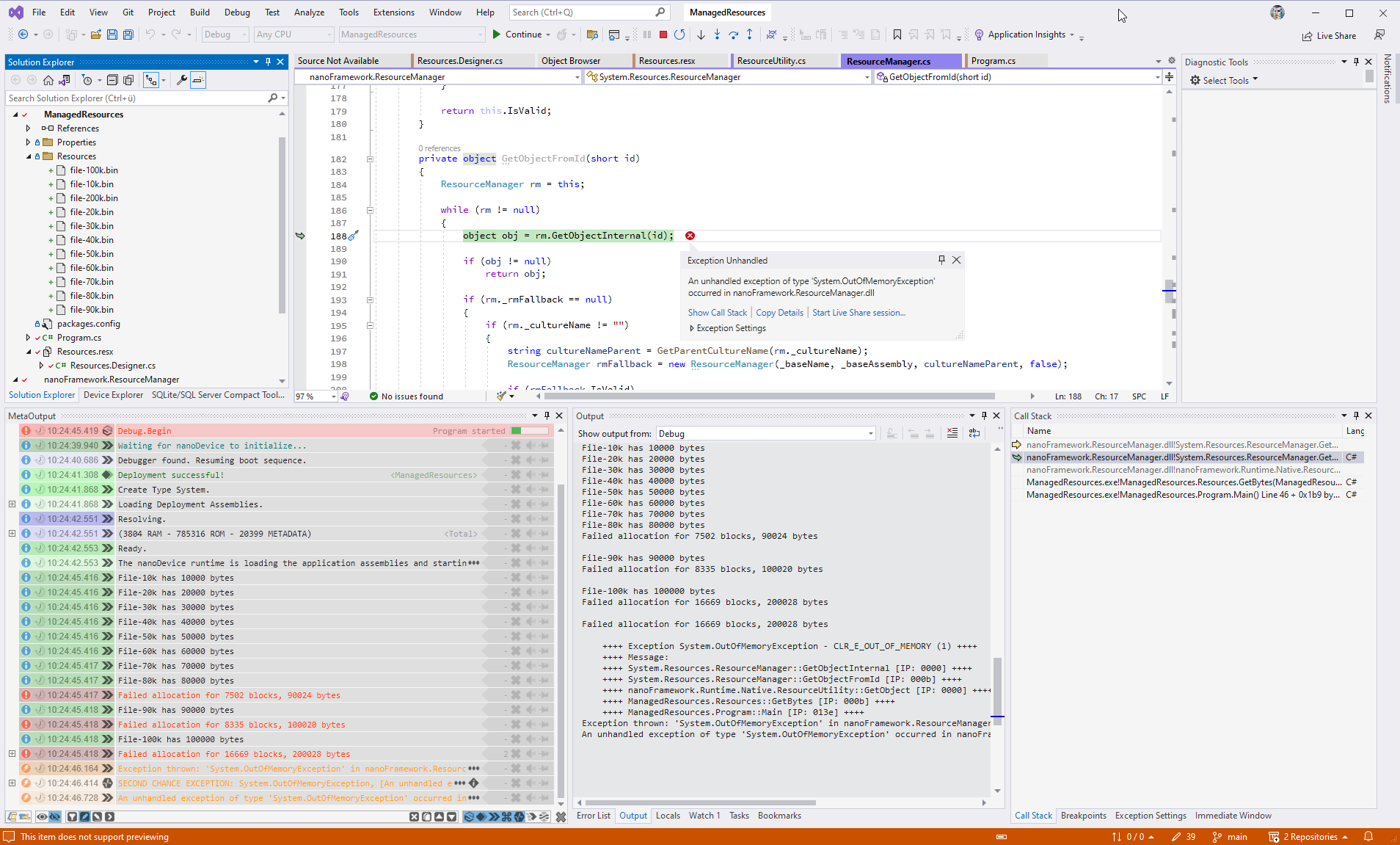Screen dimensions: 1400x845
Task: Click the Show Call Stack link
Action: pyautogui.click(x=717, y=312)
